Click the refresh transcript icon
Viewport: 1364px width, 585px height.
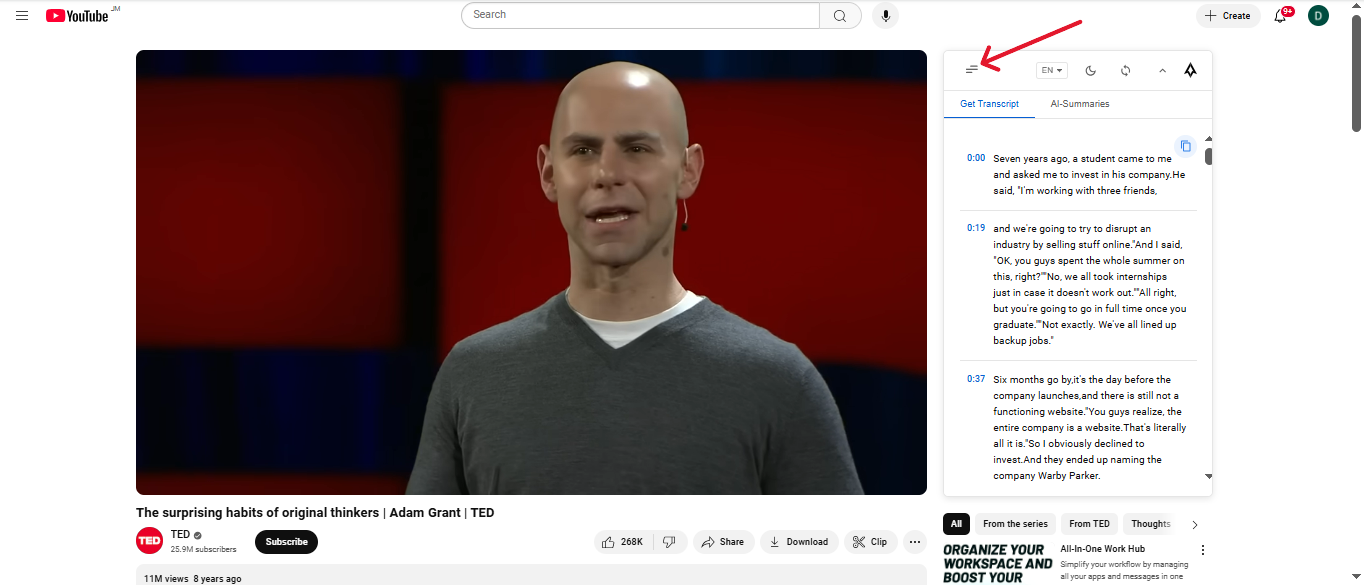[x=1126, y=70]
